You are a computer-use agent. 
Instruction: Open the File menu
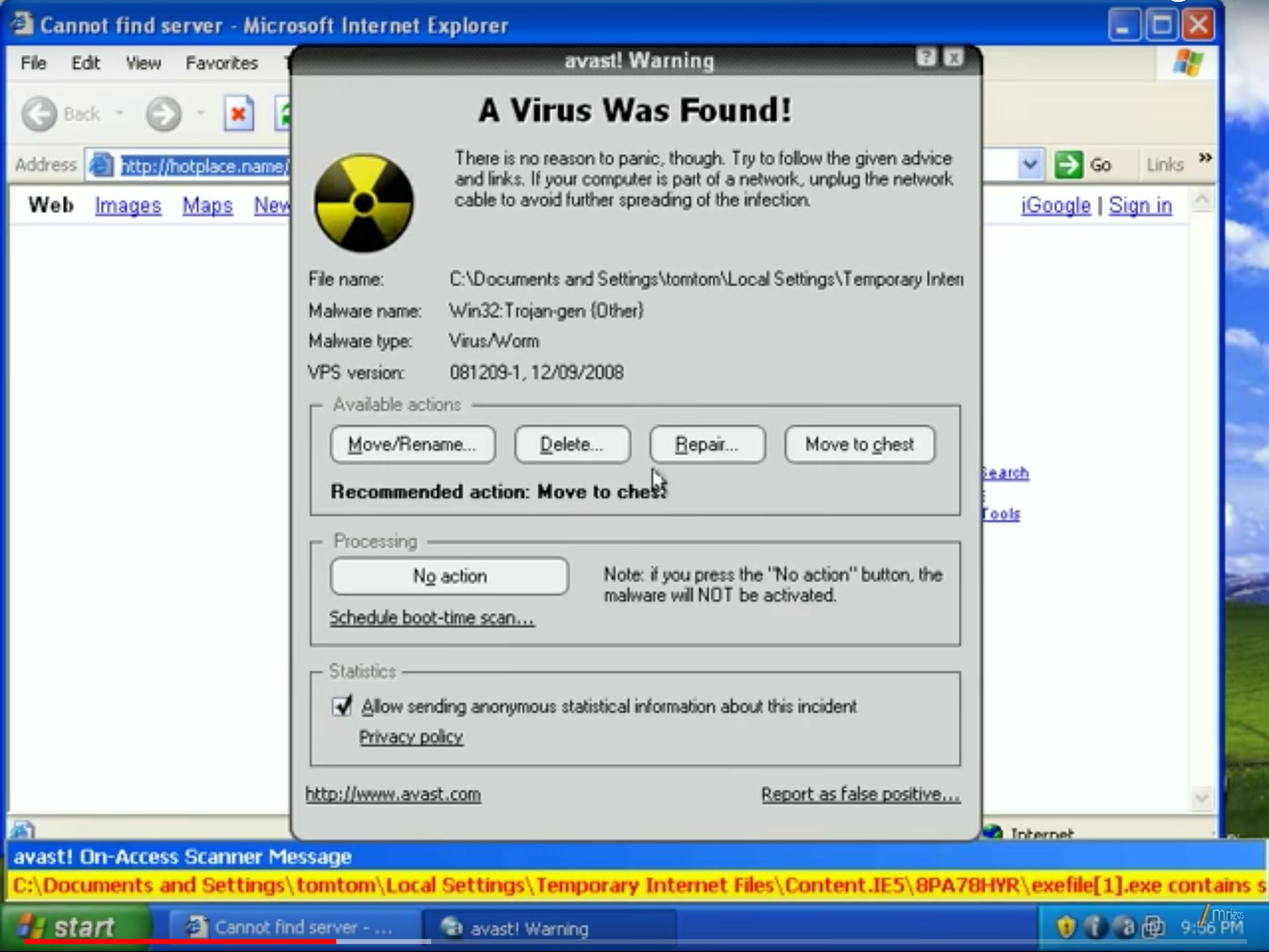[x=32, y=63]
